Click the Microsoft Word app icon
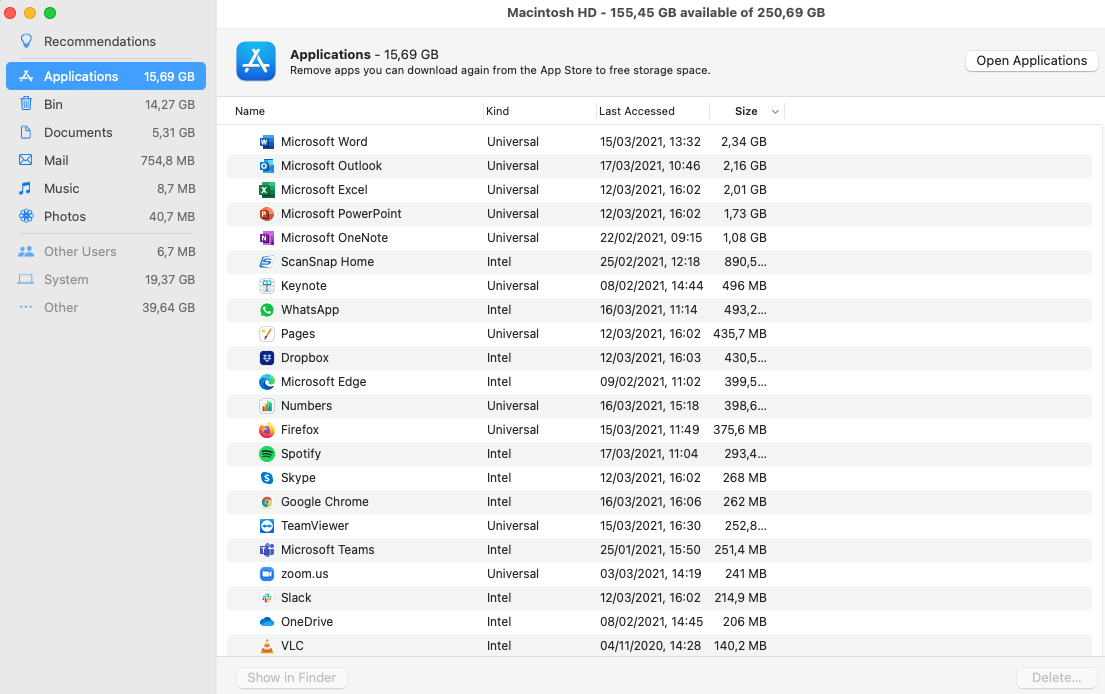 coord(266,142)
